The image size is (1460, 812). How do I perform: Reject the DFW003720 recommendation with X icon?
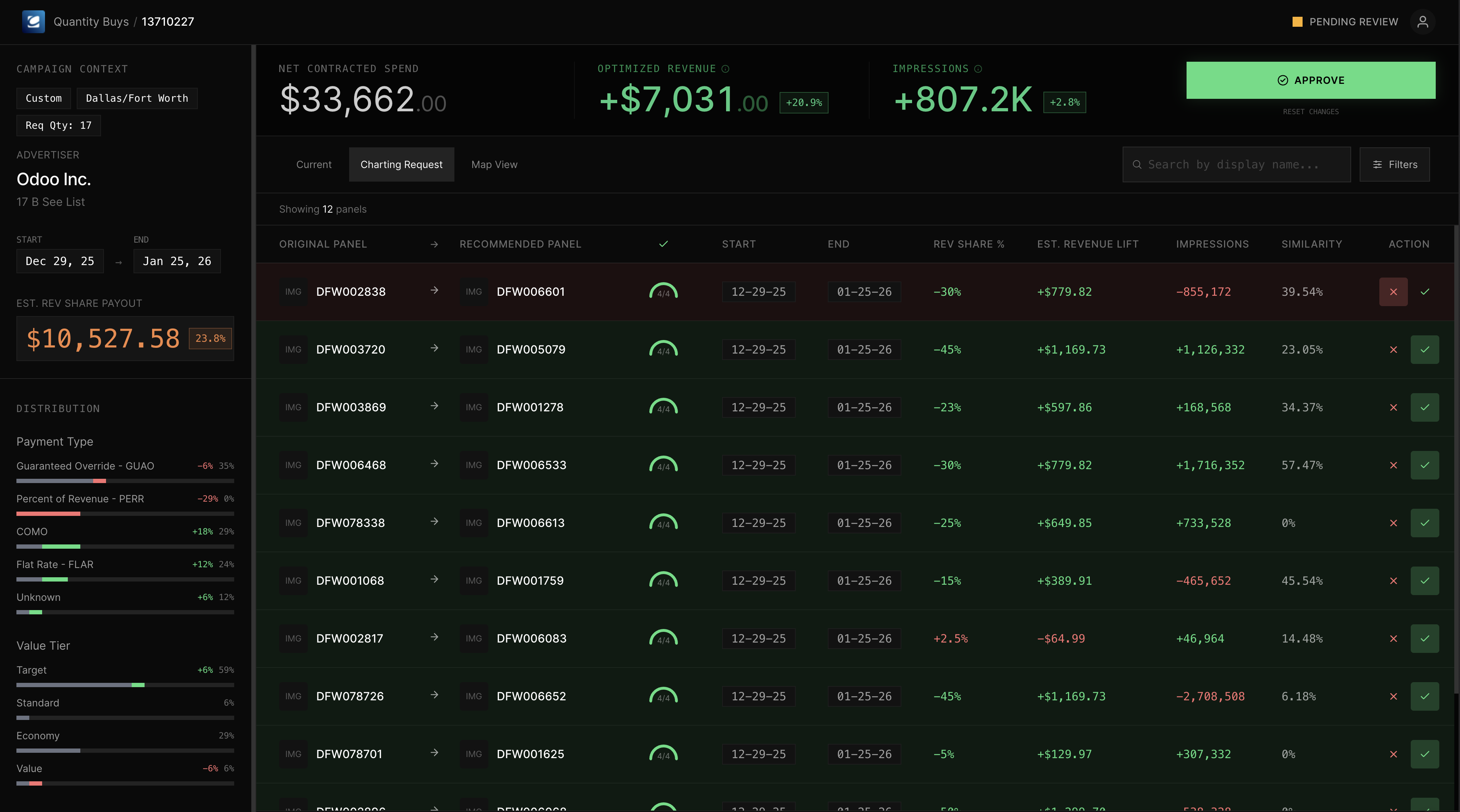pyautogui.click(x=1393, y=350)
